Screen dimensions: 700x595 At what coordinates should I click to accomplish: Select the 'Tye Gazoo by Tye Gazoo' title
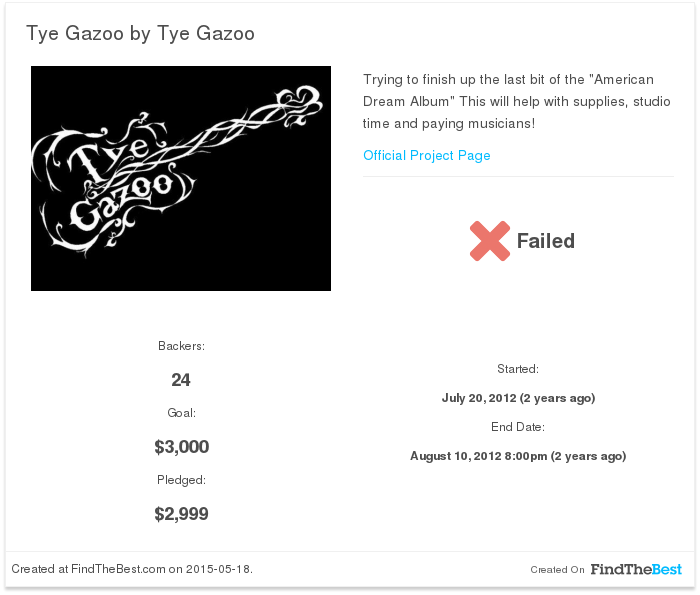click(x=140, y=33)
